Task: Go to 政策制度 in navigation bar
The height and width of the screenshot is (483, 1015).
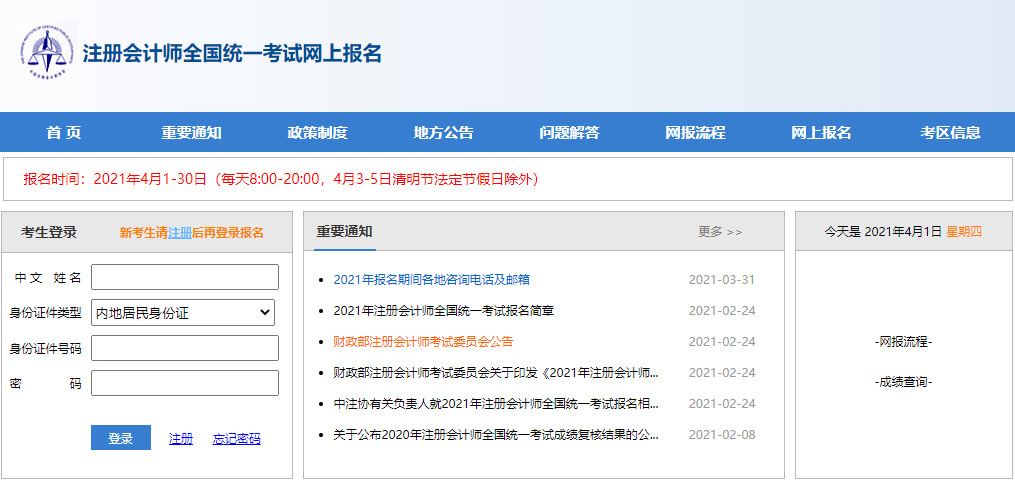Action: [317, 133]
